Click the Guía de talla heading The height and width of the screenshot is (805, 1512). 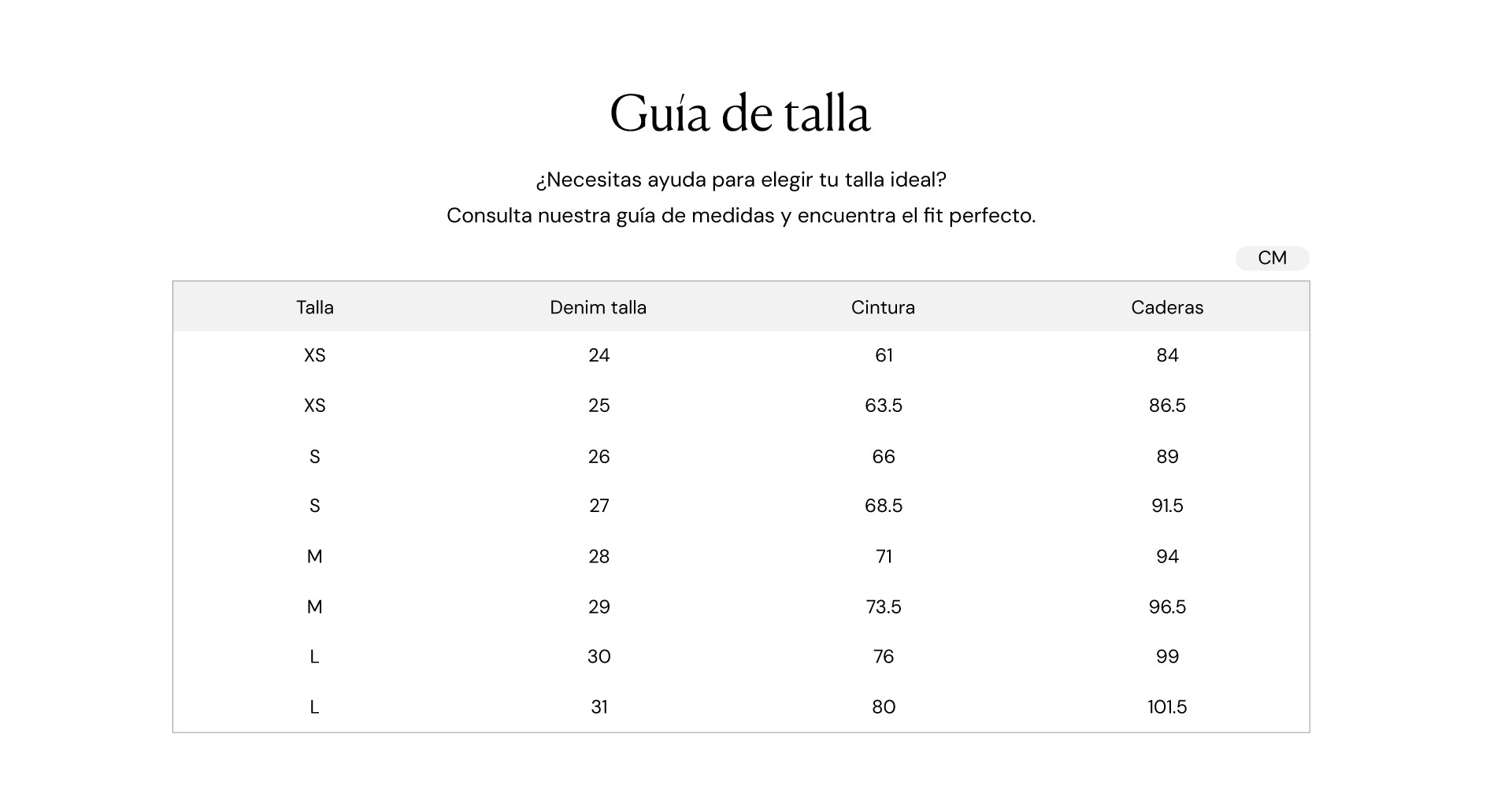coord(740,114)
